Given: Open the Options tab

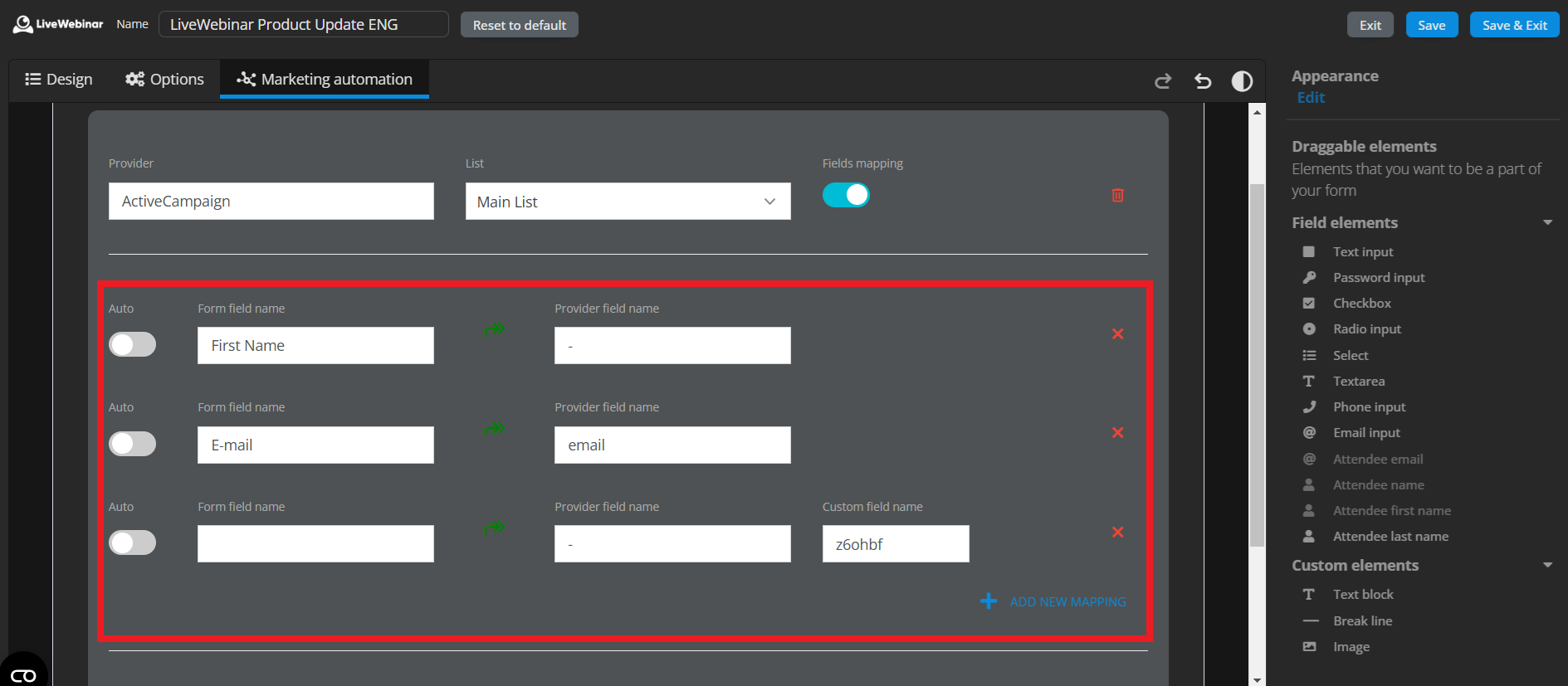Looking at the screenshot, I should click(x=164, y=80).
